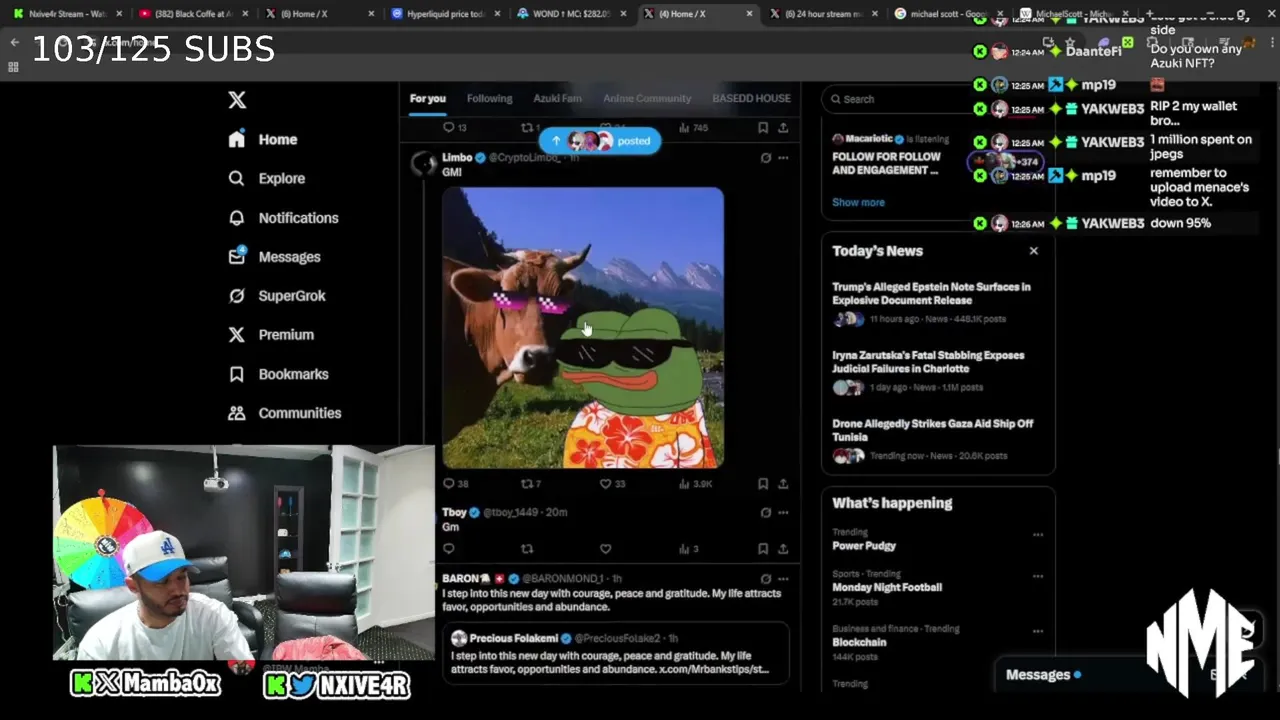This screenshot has width=1280, height=720.
Task: Open the more options menu on BARON's post
Action: pyautogui.click(x=783, y=578)
